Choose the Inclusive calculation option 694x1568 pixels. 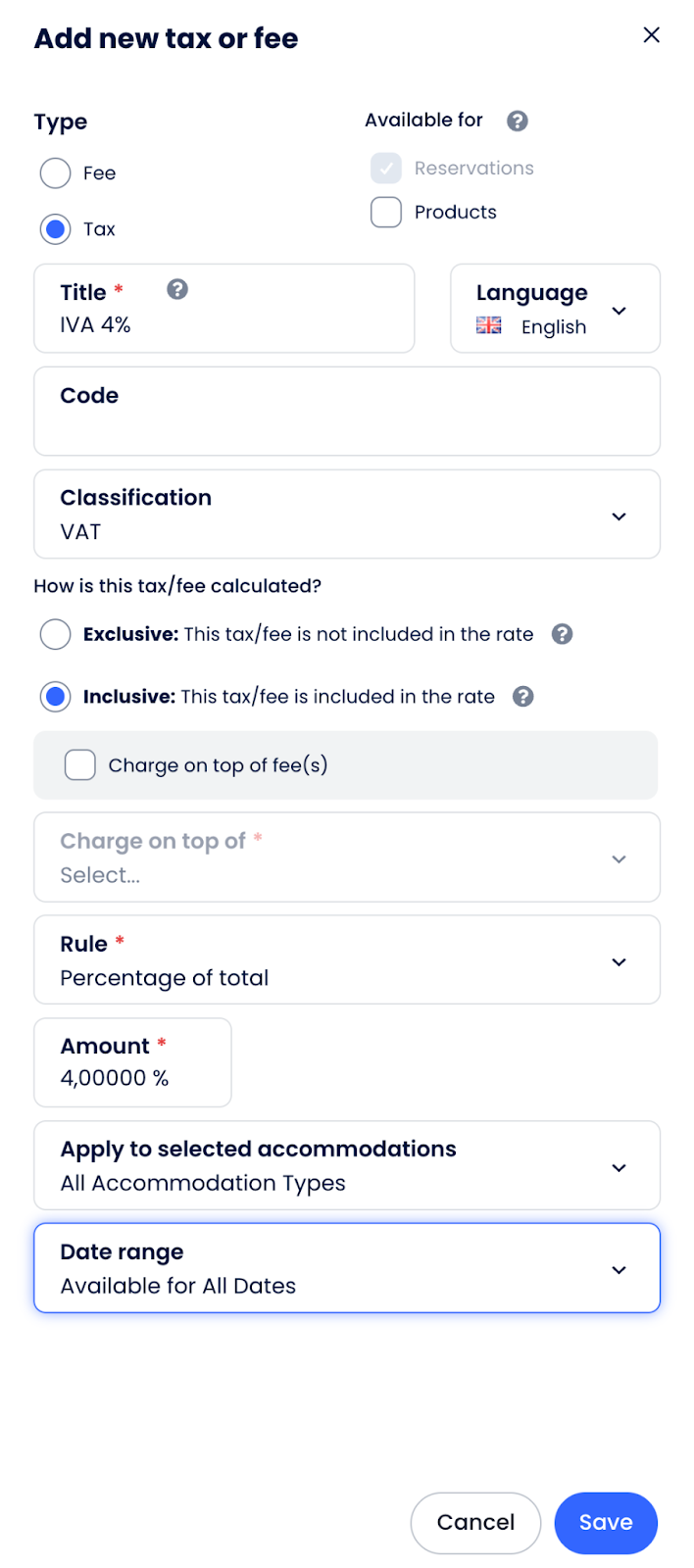(56, 697)
